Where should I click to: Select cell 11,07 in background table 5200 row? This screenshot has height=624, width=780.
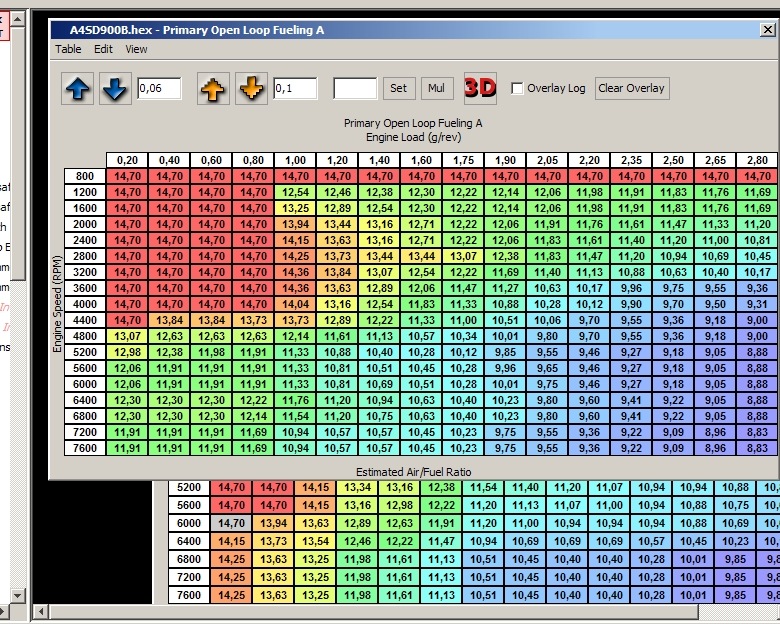point(609,487)
